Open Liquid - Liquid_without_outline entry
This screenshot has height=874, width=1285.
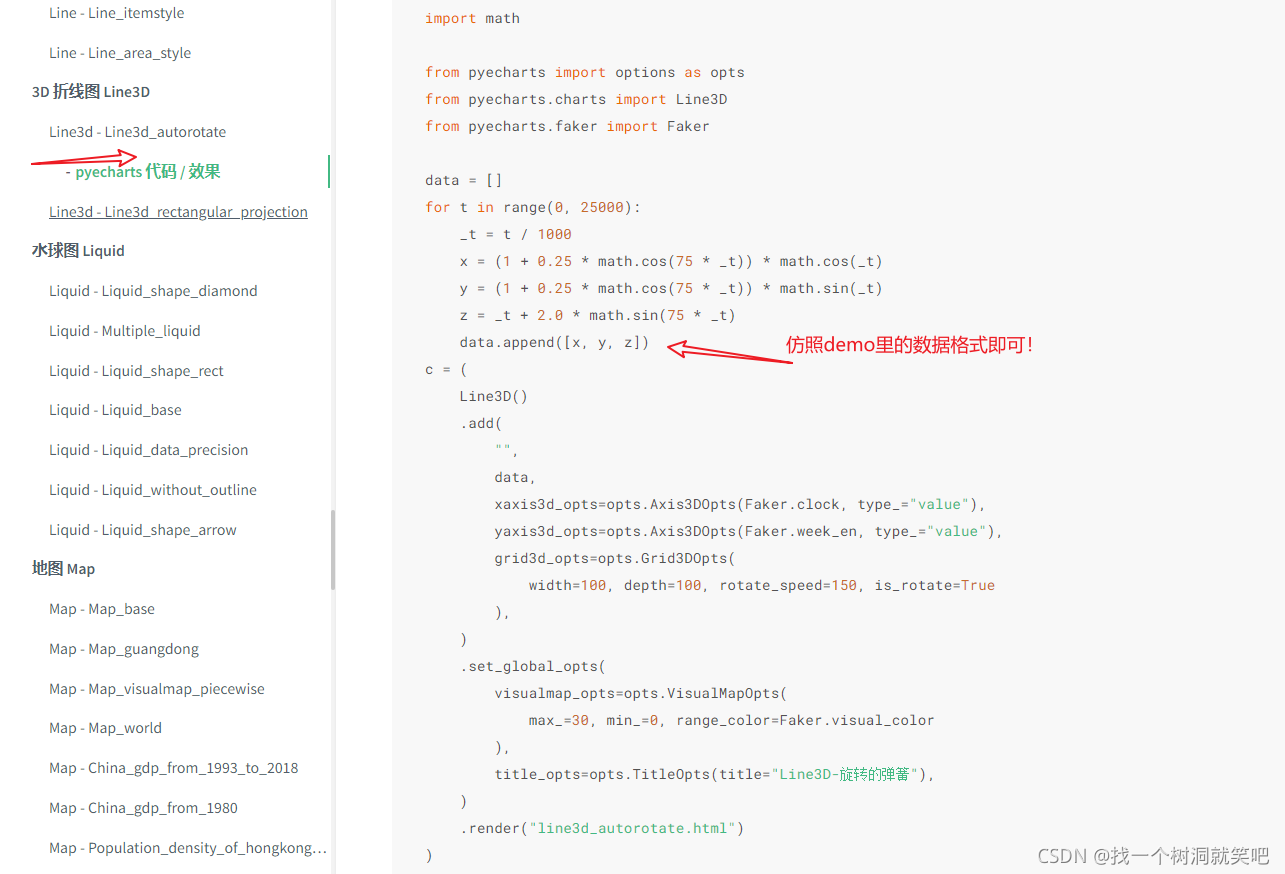tap(153, 490)
